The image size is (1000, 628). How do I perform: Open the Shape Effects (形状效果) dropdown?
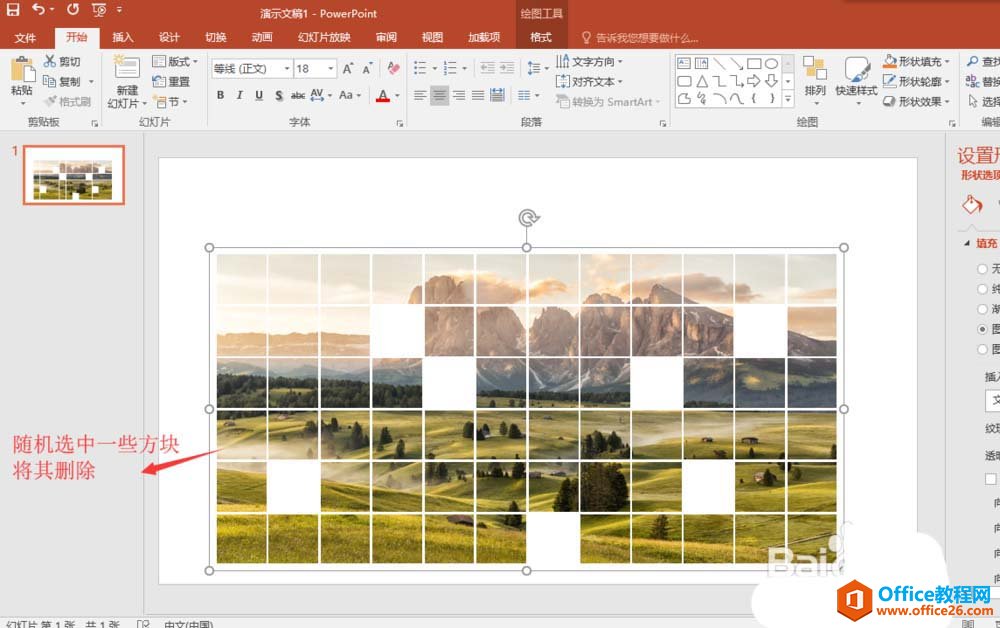916,101
